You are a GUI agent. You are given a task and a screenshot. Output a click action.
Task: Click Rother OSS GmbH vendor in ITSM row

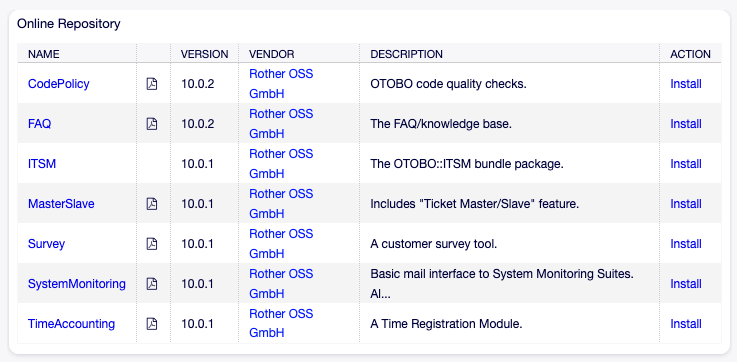tap(281, 164)
